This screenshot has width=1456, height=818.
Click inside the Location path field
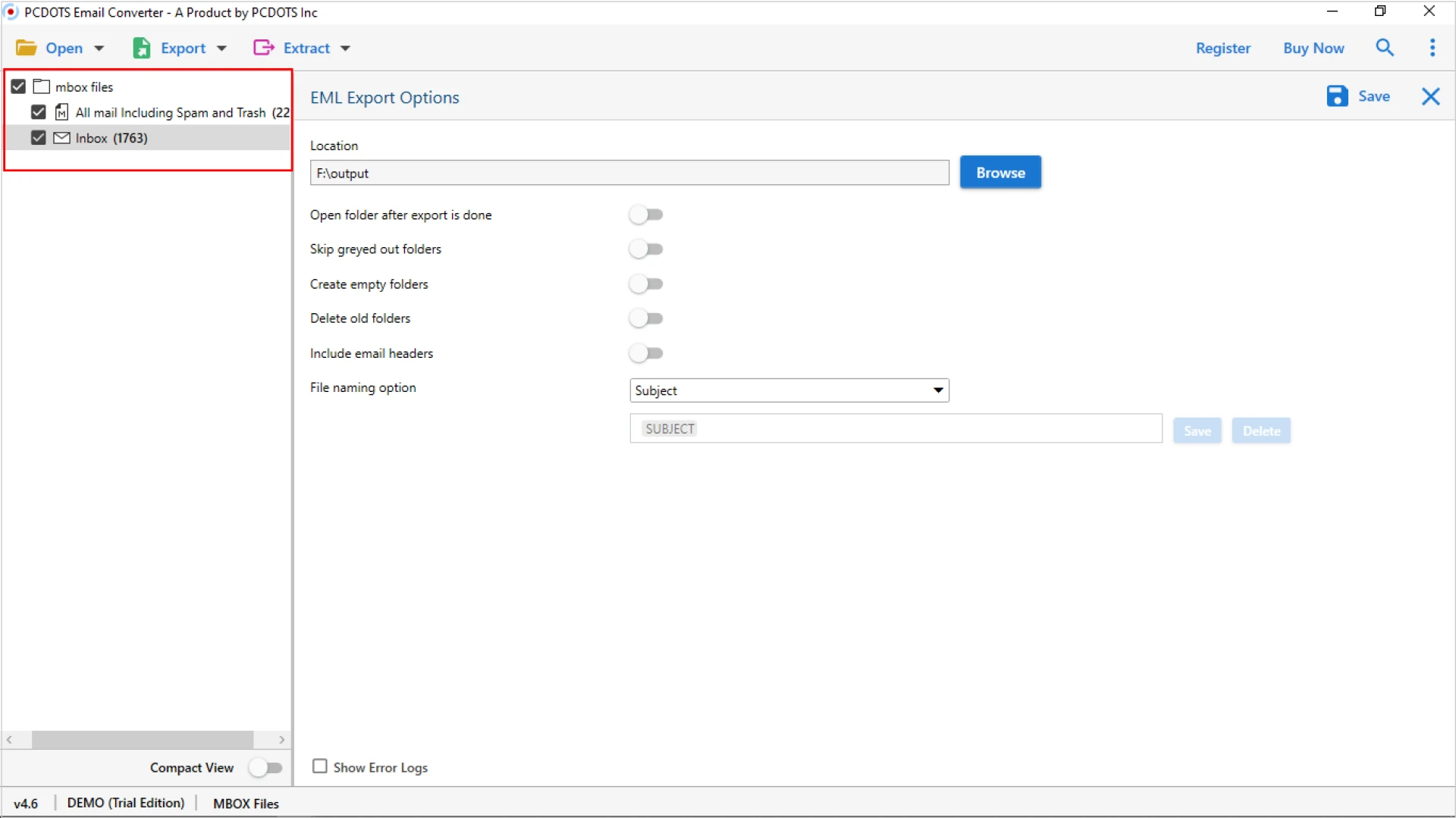tap(629, 172)
